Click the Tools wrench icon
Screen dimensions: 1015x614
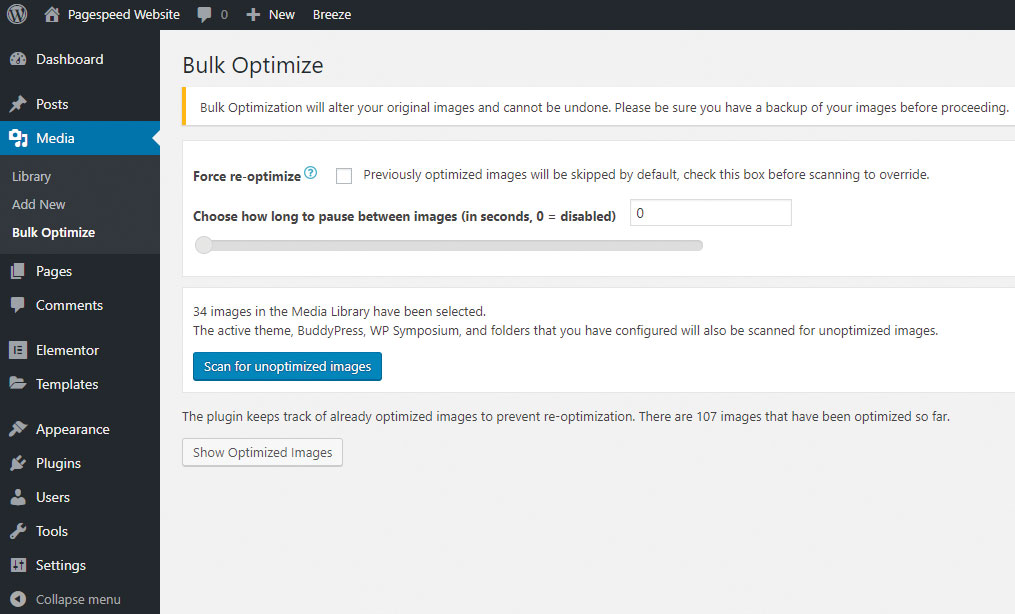pyautogui.click(x=18, y=531)
